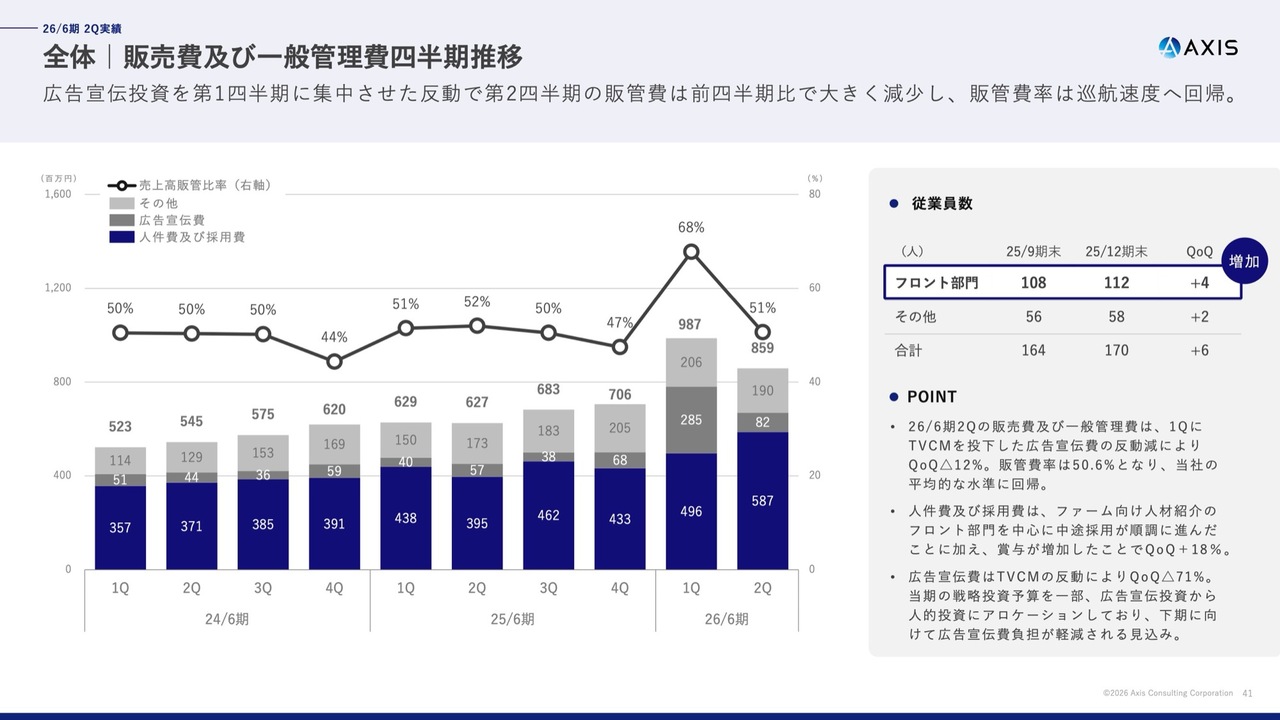Screen dimensions: 1280x720
Task: Click the round 増加 badge
Action: point(1244,262)
